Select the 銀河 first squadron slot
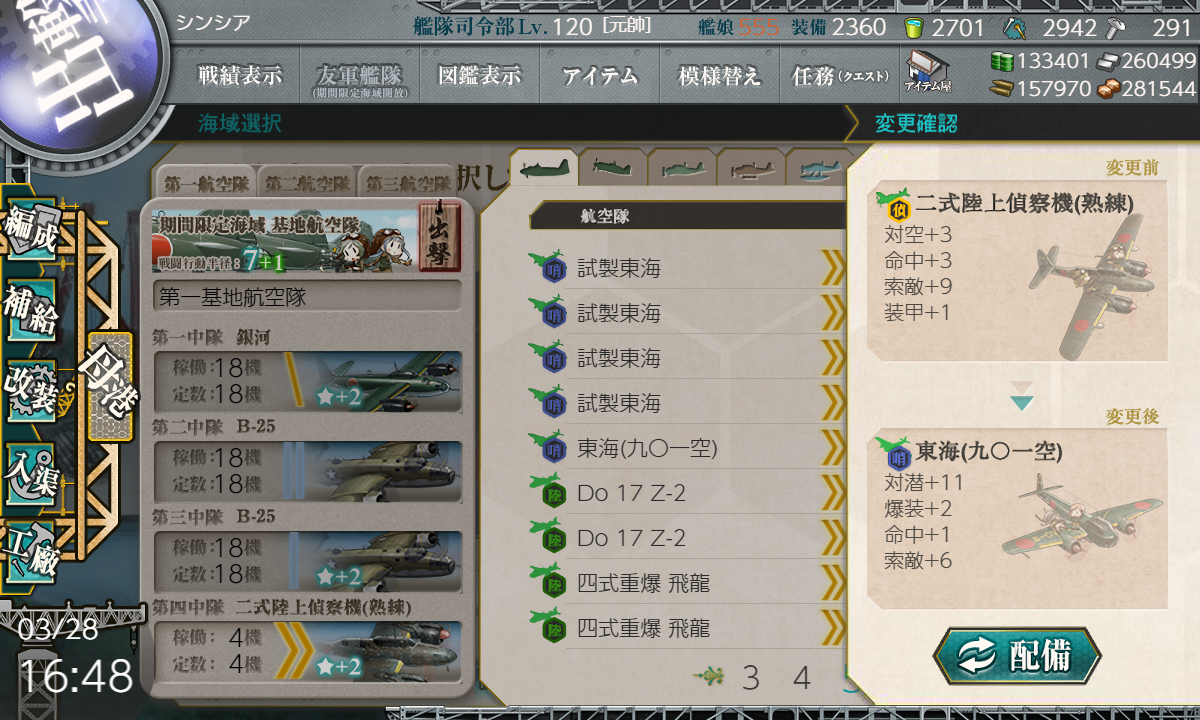The image size is (1200, 720). pyautogui.click(x=307, y=378)
